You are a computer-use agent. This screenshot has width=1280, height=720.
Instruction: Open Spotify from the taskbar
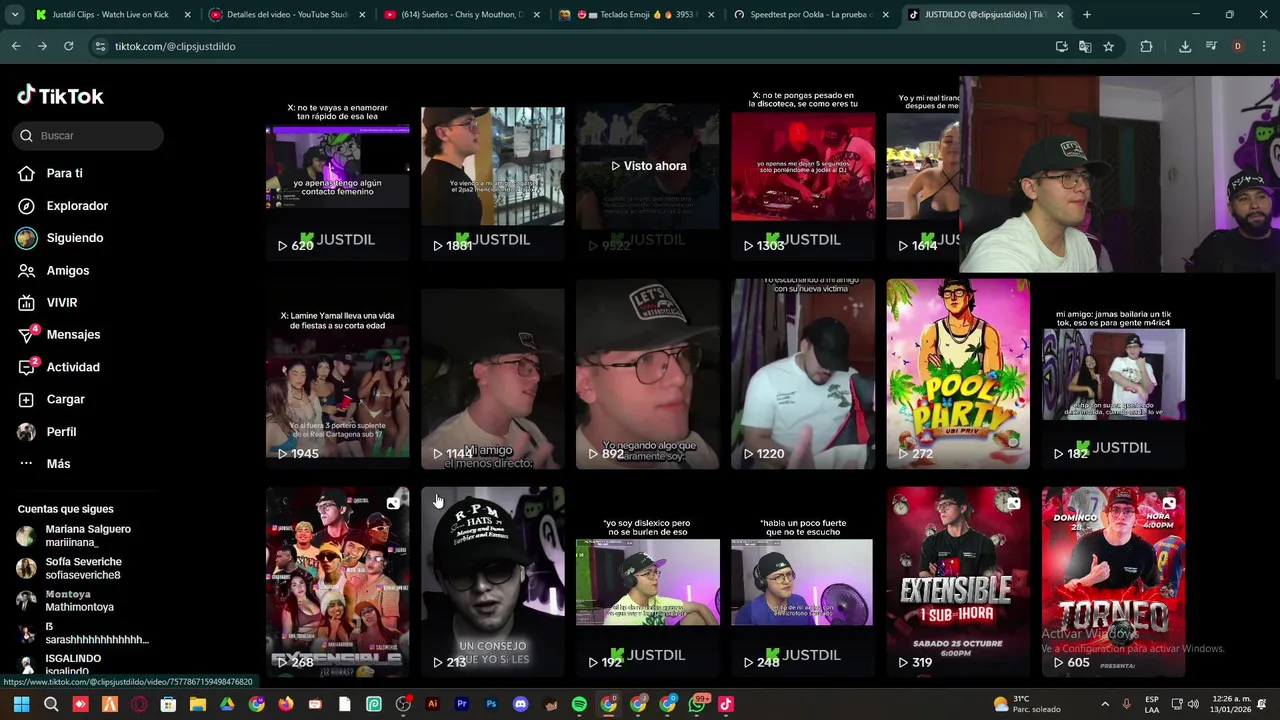[579, 704]
